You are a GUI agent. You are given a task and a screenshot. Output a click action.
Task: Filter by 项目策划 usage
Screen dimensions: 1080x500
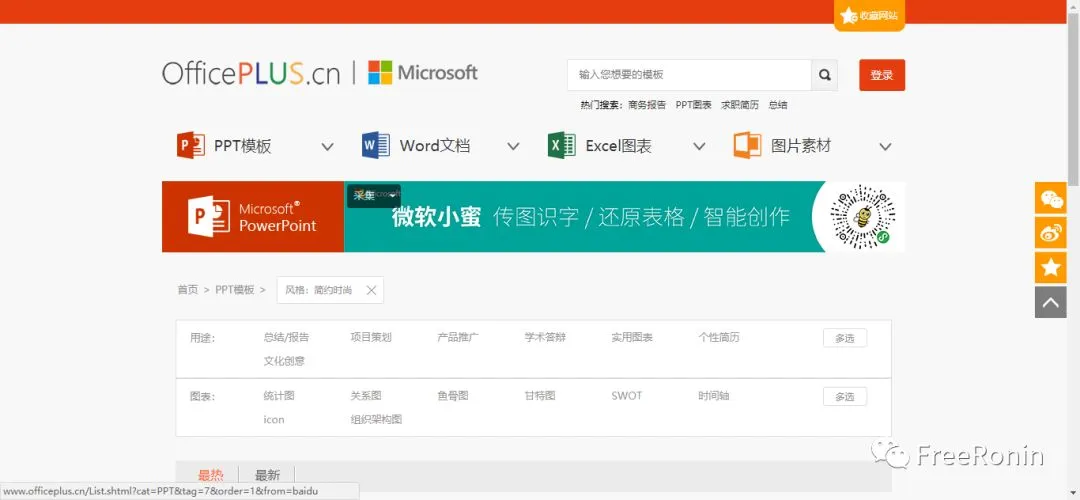click(371, 337)
